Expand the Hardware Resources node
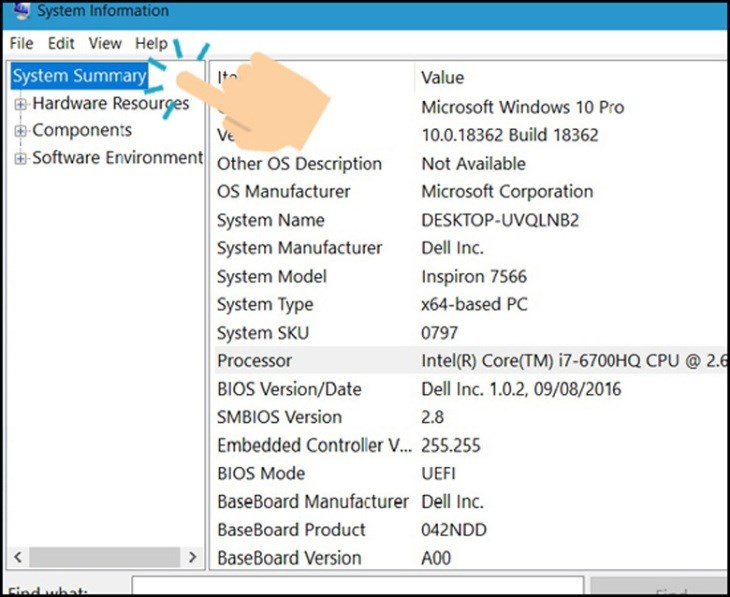 (20, 104)
